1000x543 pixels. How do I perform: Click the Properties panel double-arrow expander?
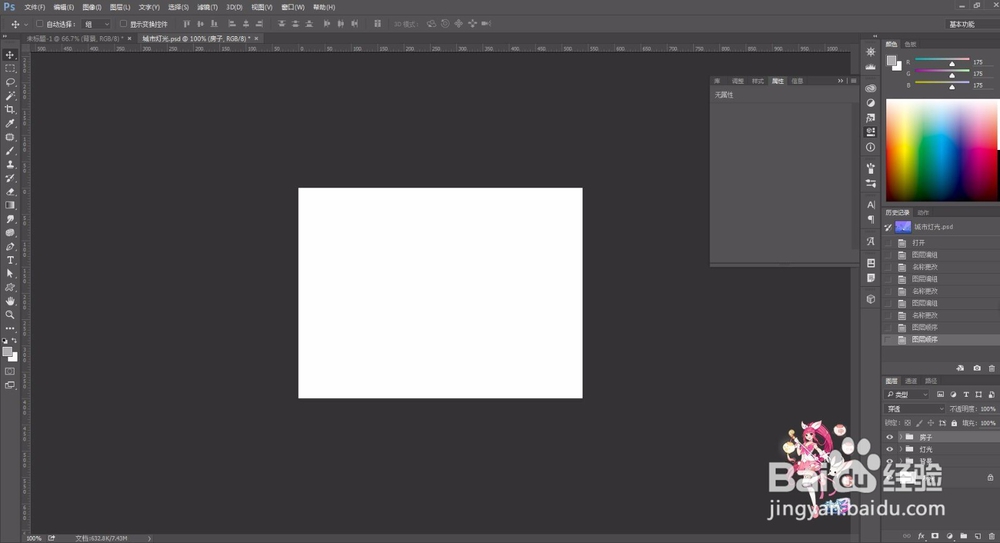841,81
